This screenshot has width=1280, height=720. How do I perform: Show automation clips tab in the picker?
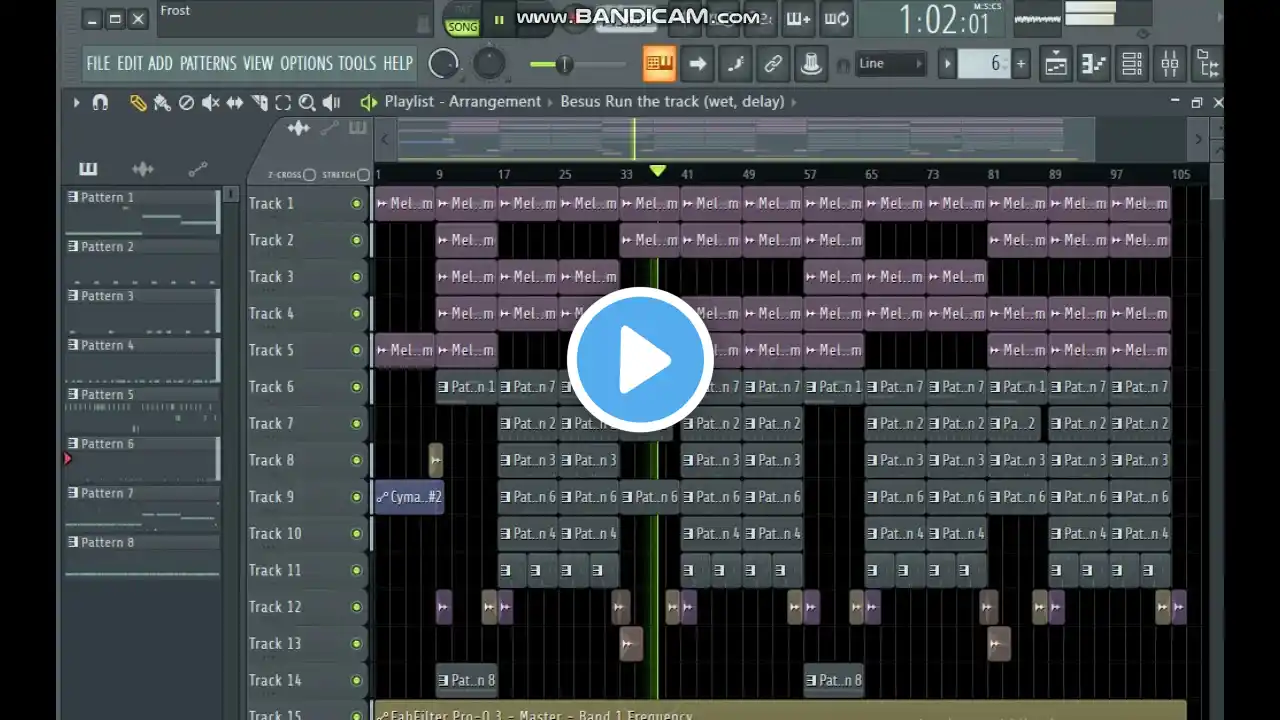pos(198,169)
